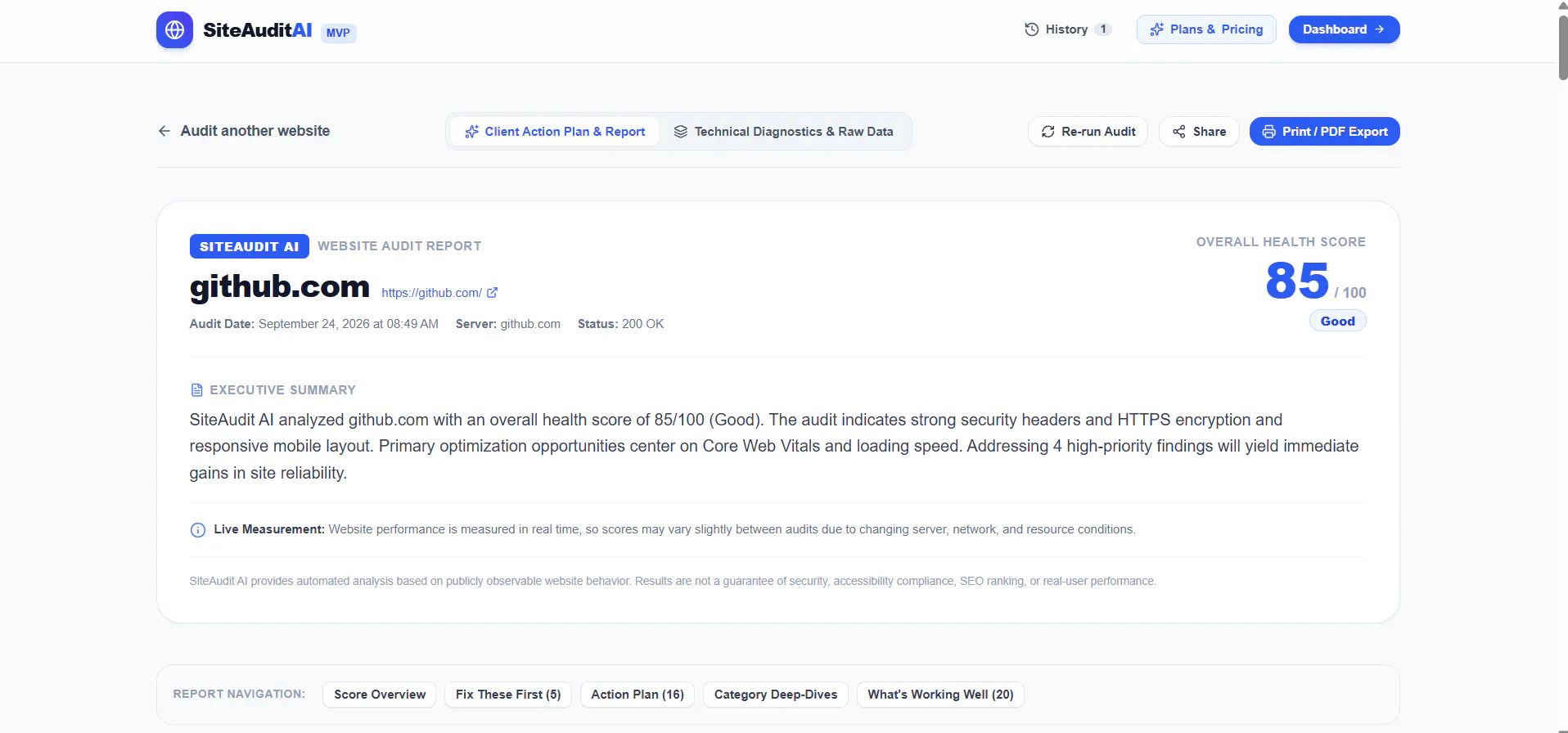Click the document icon beside Executive Summary
Image resolution: width=1568 pixels, height=733 pixels.
196,390
